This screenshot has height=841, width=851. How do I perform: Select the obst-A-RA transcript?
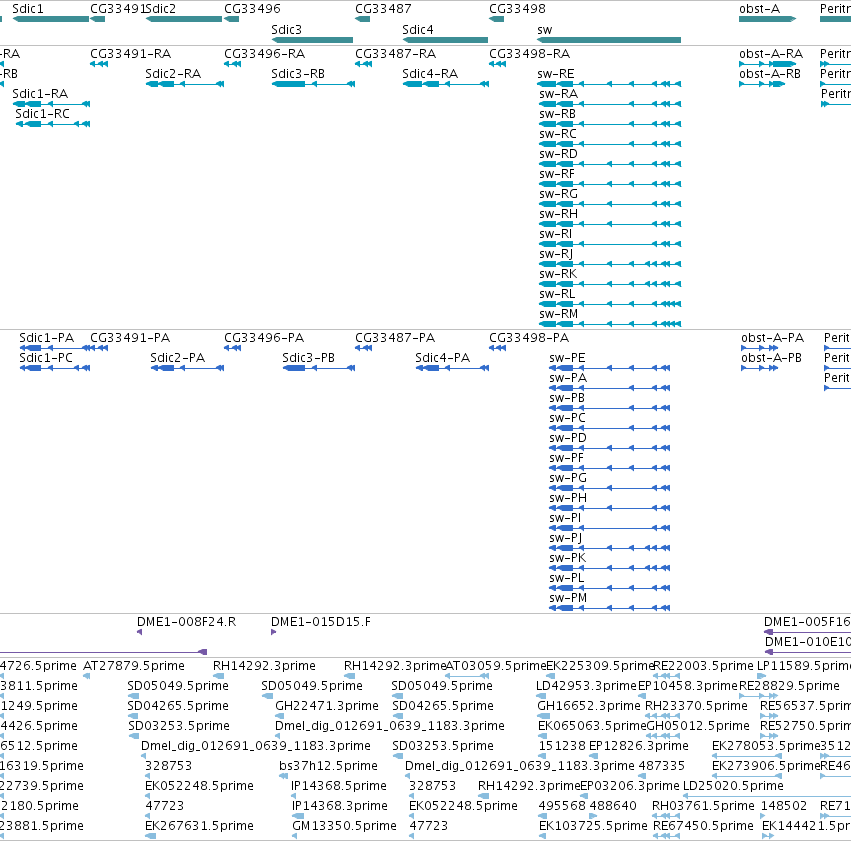coord(767,64)
